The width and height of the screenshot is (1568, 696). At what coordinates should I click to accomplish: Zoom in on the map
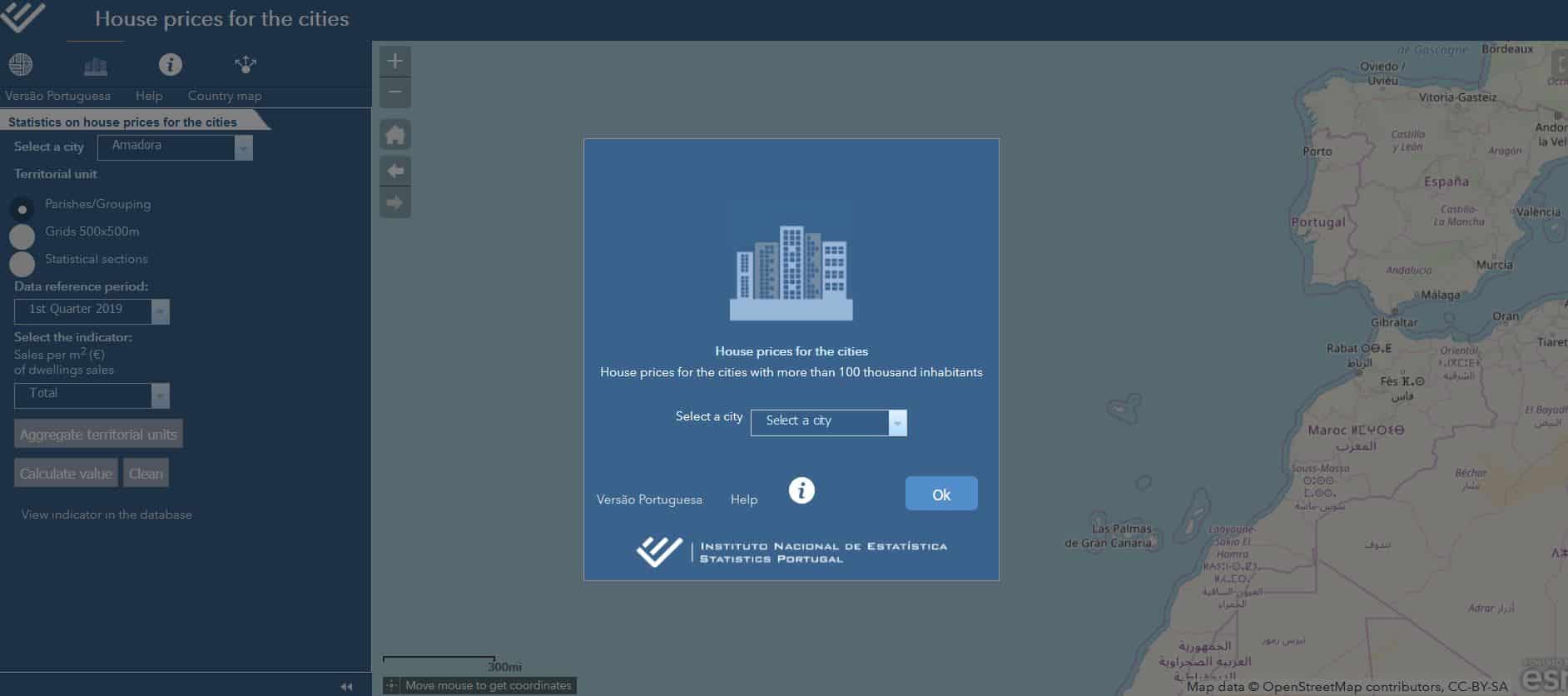click(395, 61)
